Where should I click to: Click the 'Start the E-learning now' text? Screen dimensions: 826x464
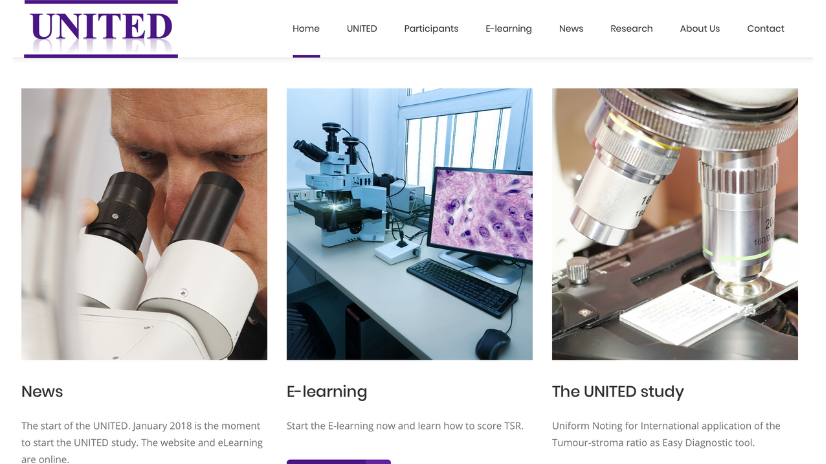[x=405, y=426]
